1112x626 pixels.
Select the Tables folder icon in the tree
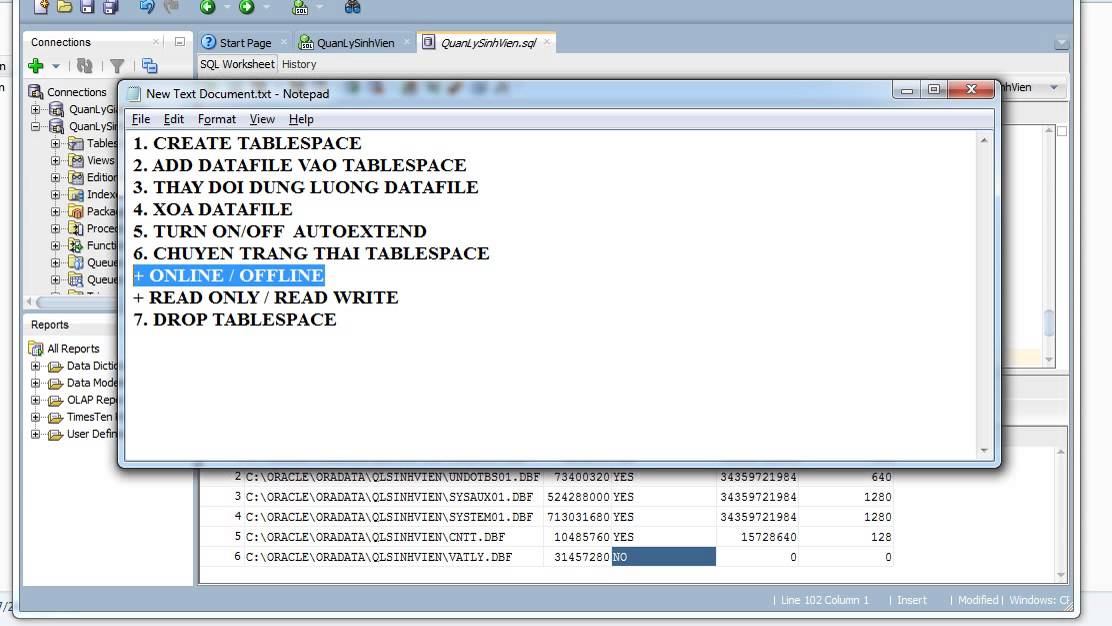coord(76,144)
